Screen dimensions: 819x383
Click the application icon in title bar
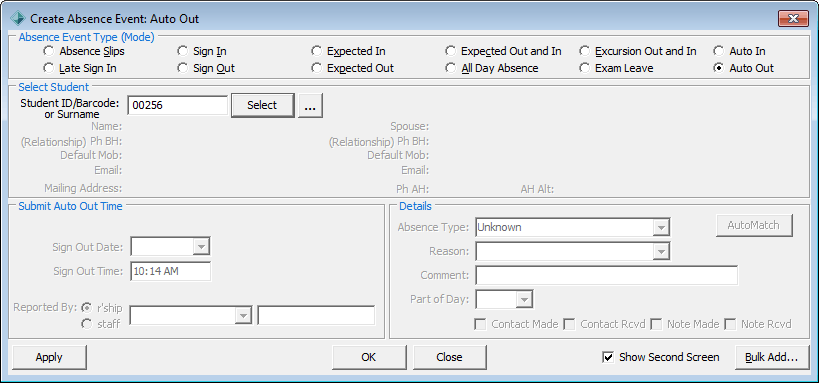tap(18, 19)
